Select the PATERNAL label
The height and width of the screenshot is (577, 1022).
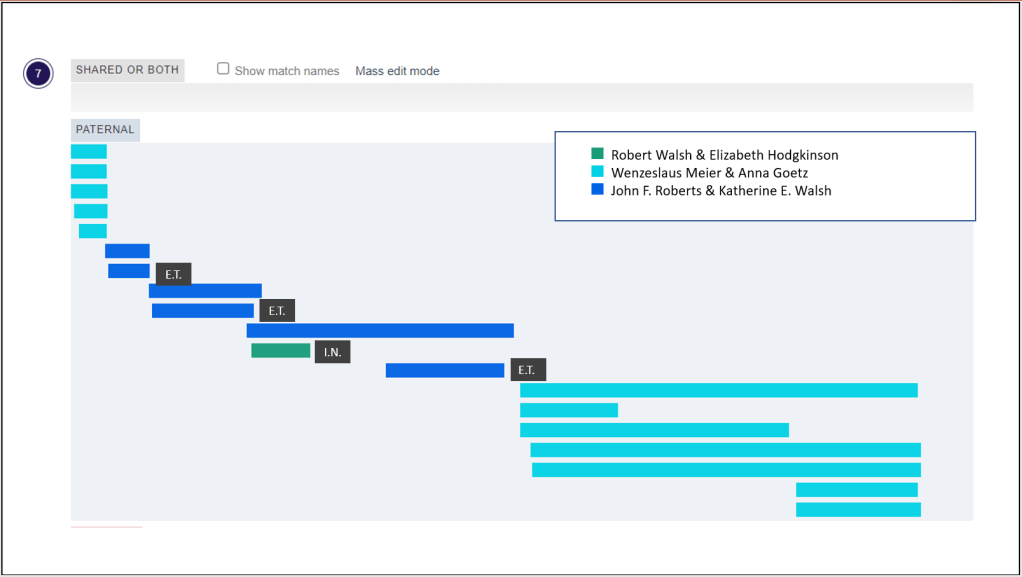pos(105,130)
